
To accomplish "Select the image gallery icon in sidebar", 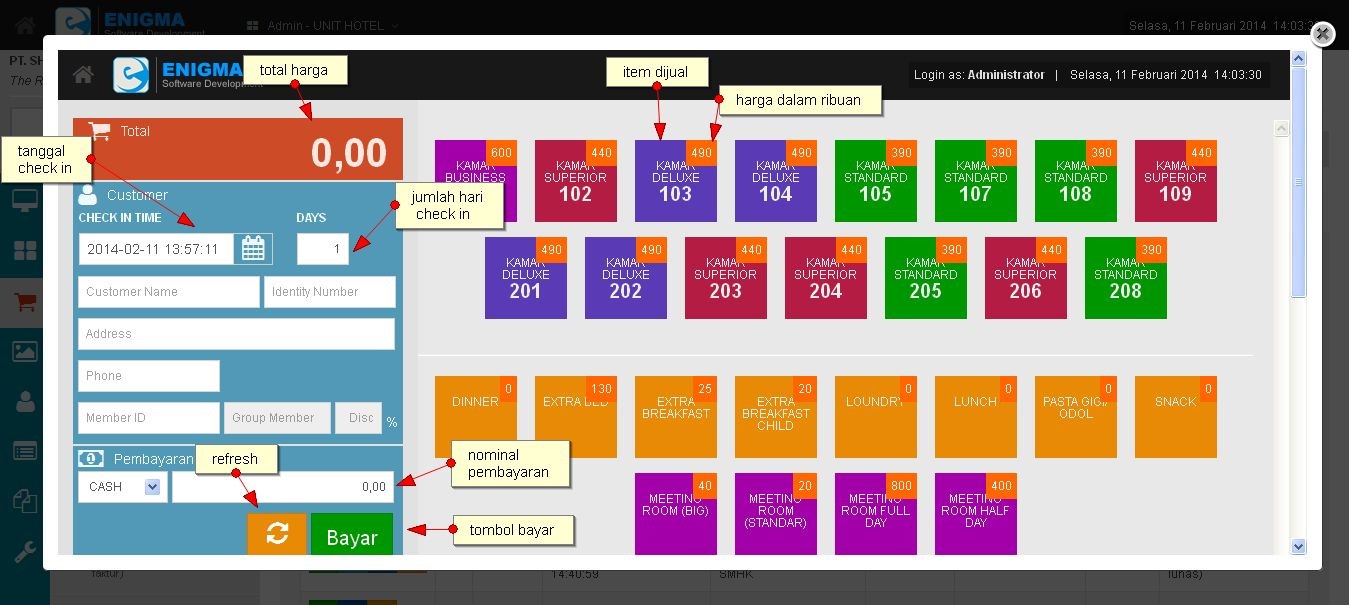I will pyautogui.click(x=25, y=351).
